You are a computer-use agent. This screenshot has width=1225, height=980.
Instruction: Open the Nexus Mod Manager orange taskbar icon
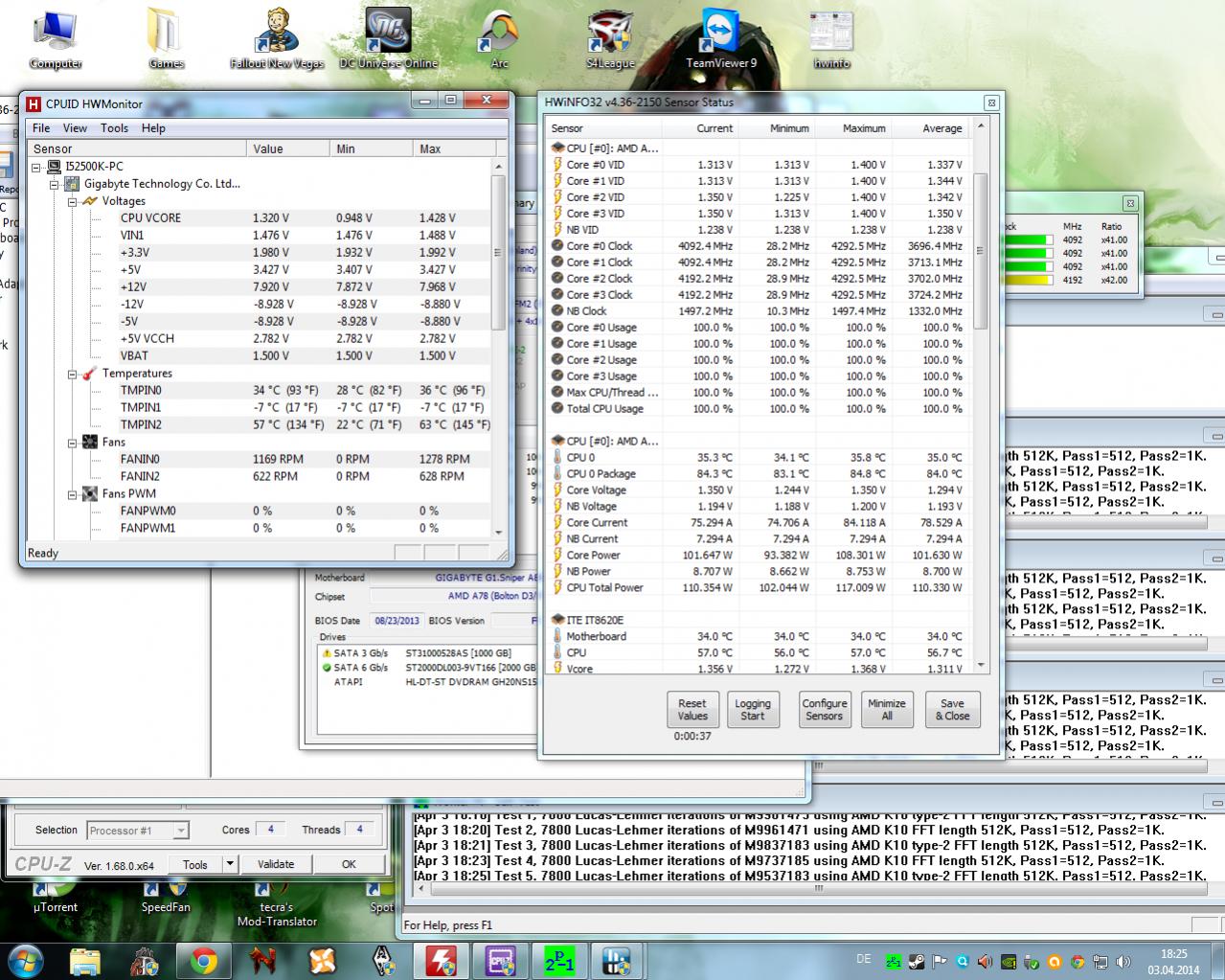(323, 960)
